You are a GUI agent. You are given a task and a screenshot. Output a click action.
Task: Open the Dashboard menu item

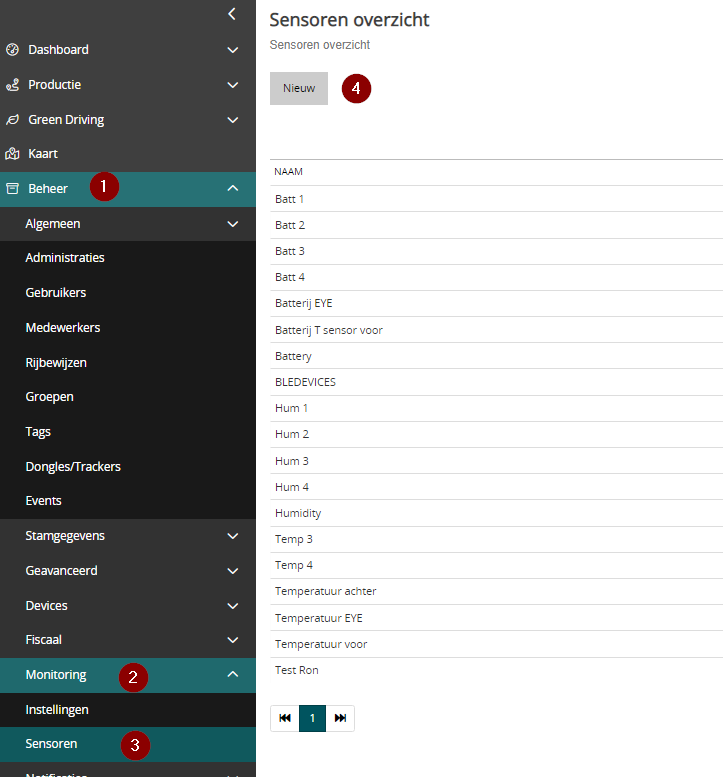tap(128, 50)
